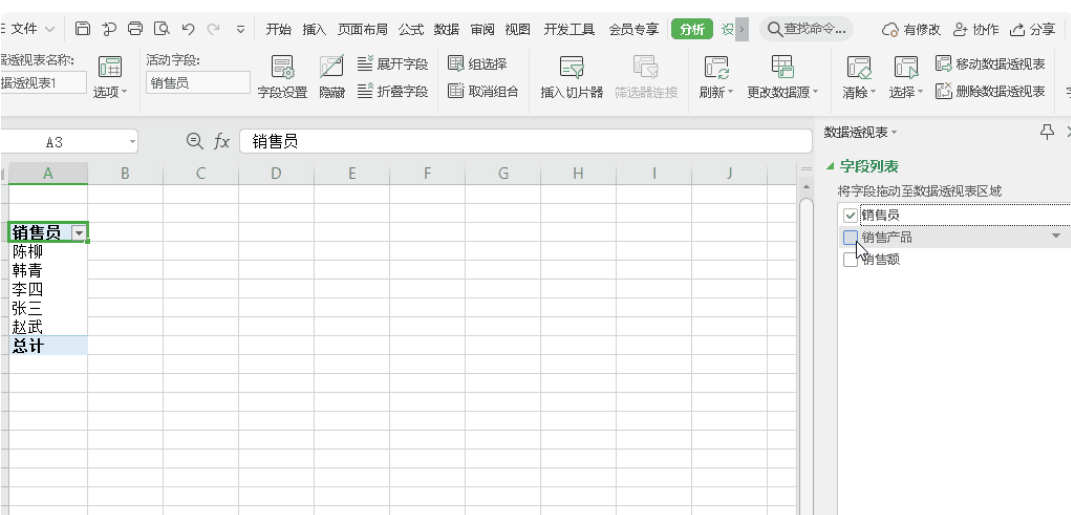1071x515 pixels.
Task: Click the formula bar showing 销售员
Action: [525, 141]
